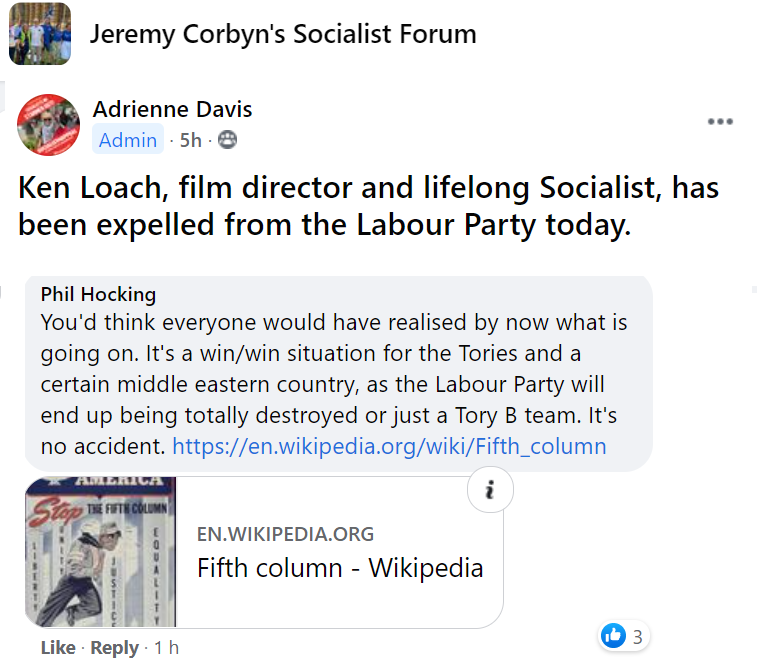Show who reacted via the 3 count

click(637, 635)
